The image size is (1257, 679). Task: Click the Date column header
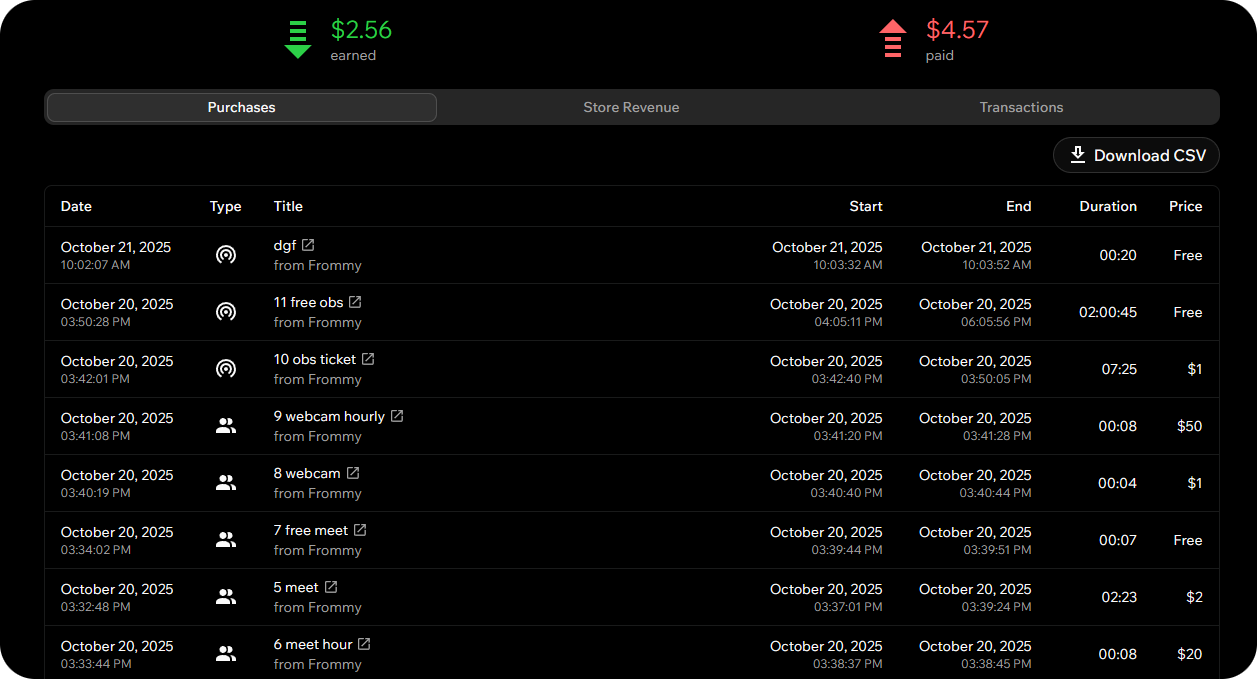coord(76,206)
